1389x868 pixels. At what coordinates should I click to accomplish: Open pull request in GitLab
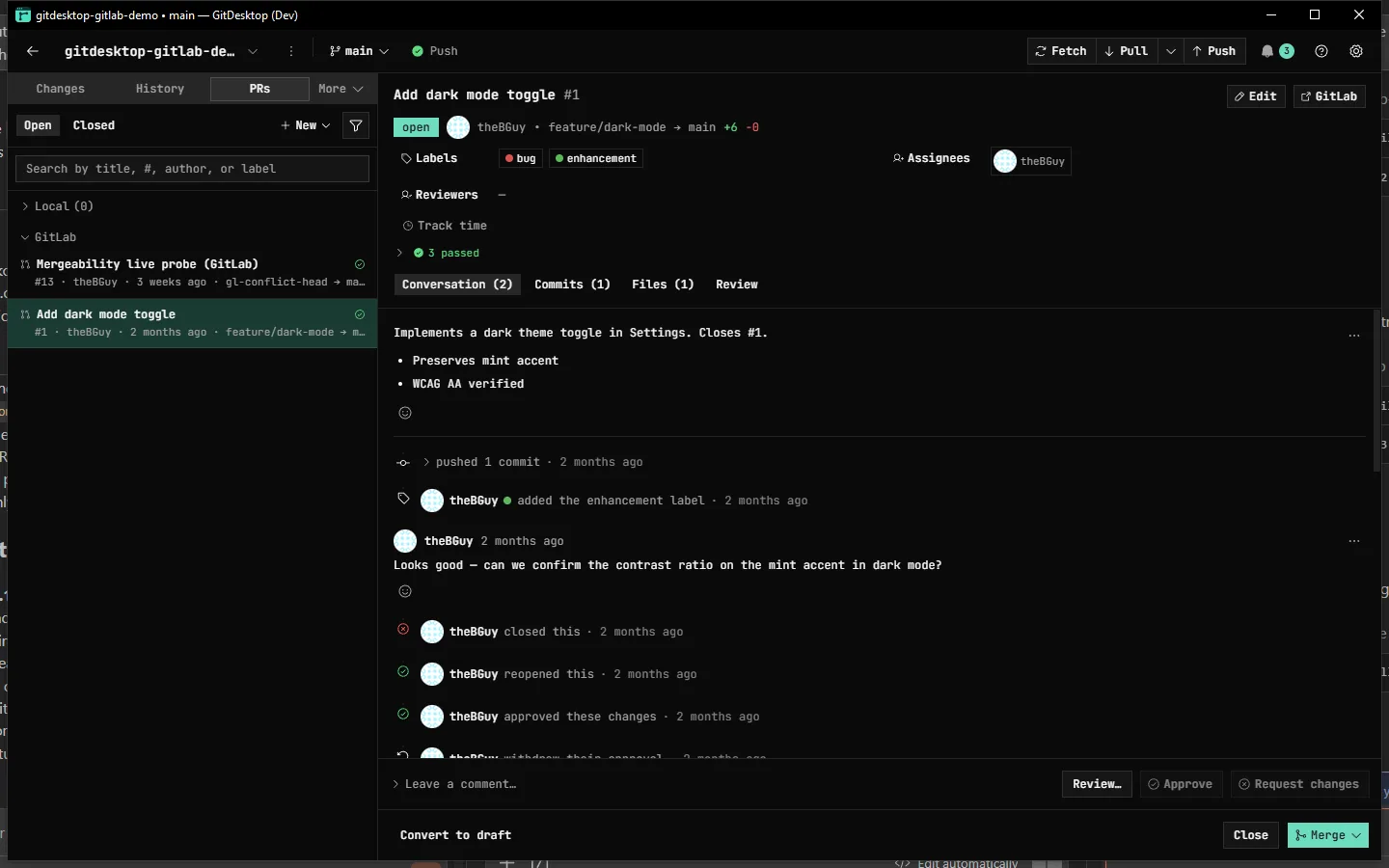[1329, 96]
